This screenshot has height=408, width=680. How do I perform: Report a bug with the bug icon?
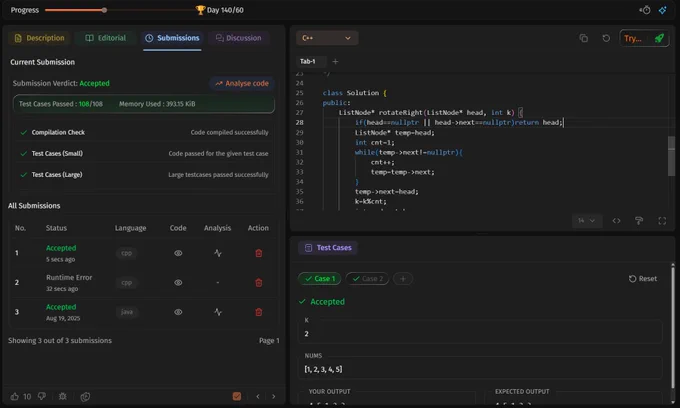62,396
